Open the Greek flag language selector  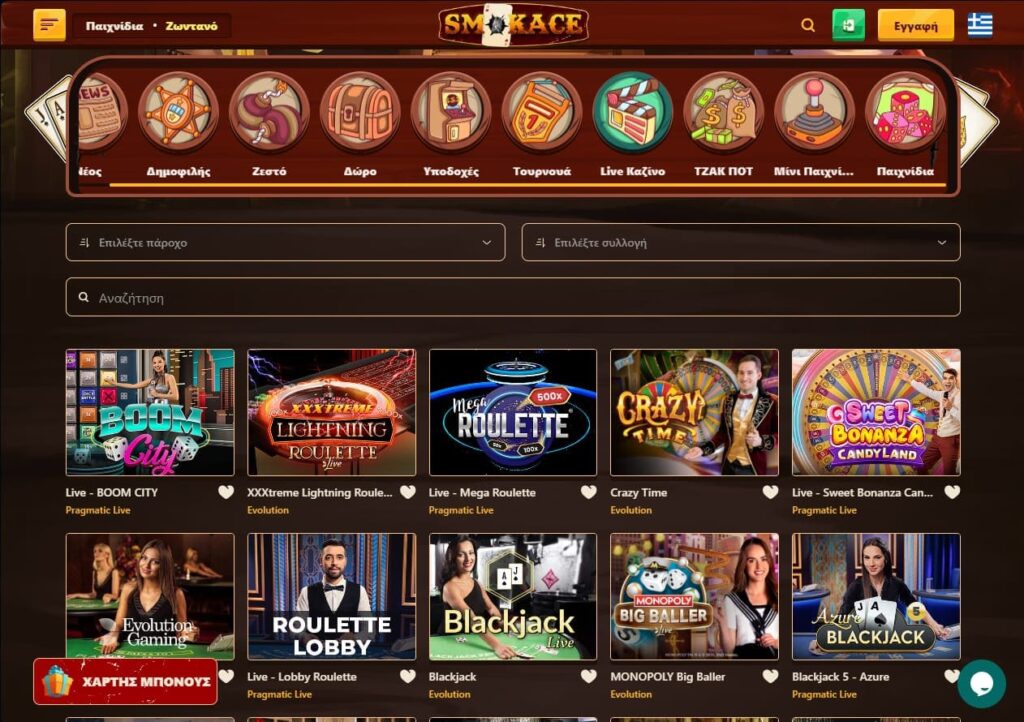[980, 25]
